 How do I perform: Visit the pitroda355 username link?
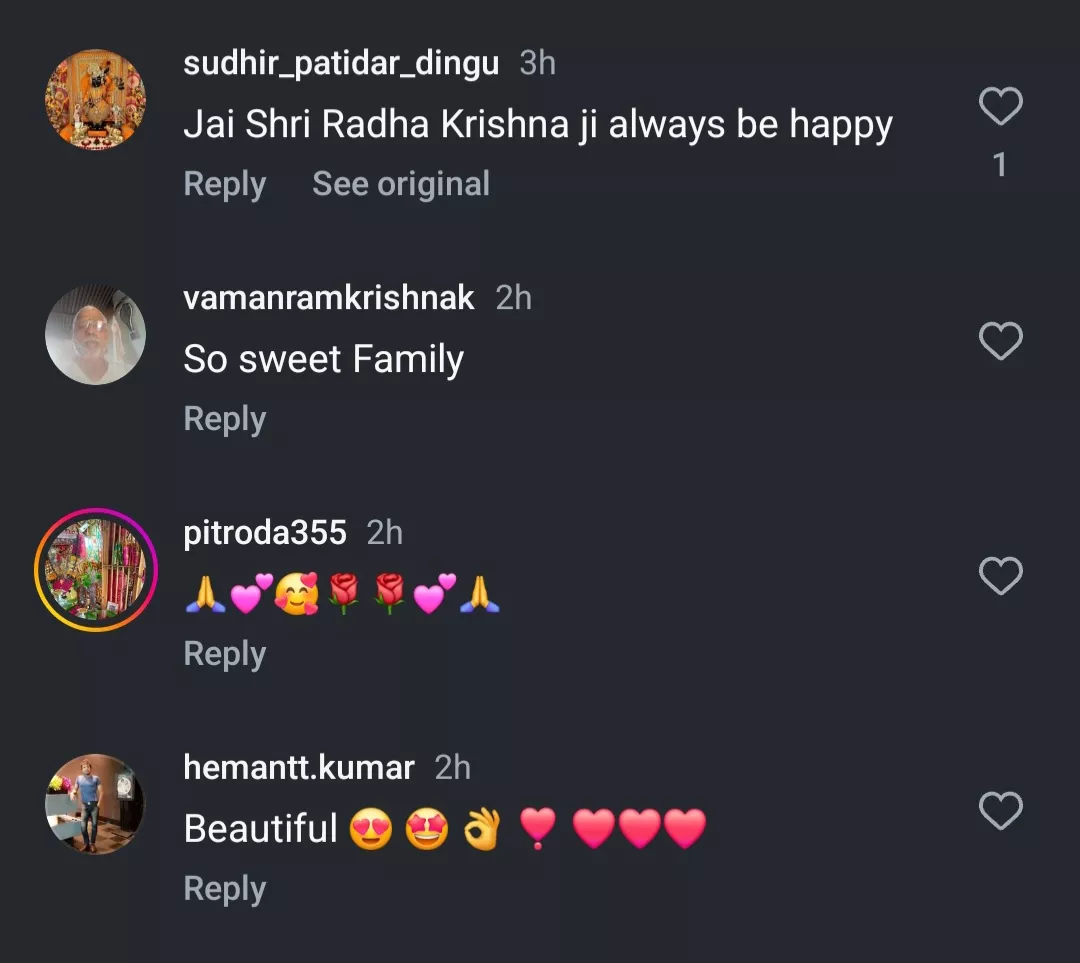[265, 533]
